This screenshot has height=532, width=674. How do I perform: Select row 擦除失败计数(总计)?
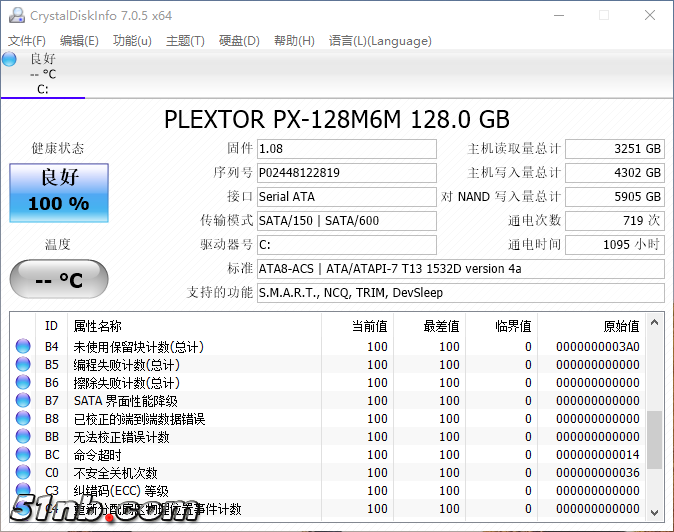(x=328, y=382)
